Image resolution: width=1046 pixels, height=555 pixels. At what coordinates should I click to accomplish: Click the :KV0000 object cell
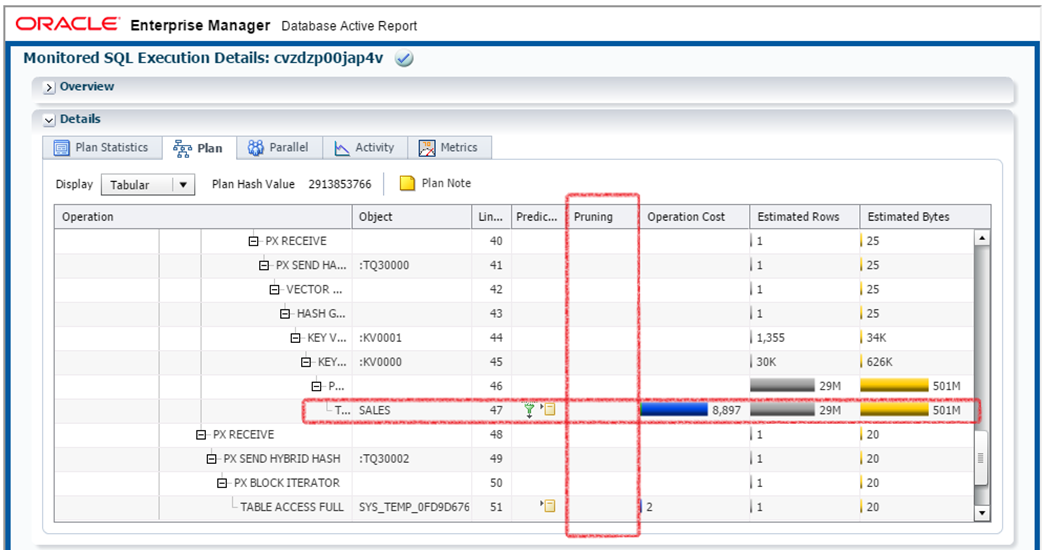380,362
